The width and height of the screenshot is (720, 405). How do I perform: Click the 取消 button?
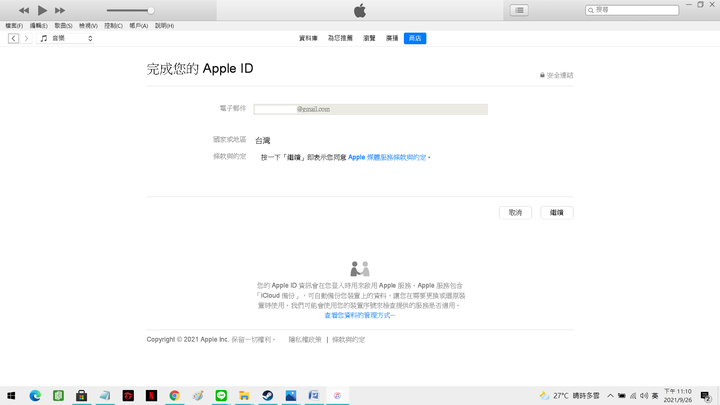515,213
